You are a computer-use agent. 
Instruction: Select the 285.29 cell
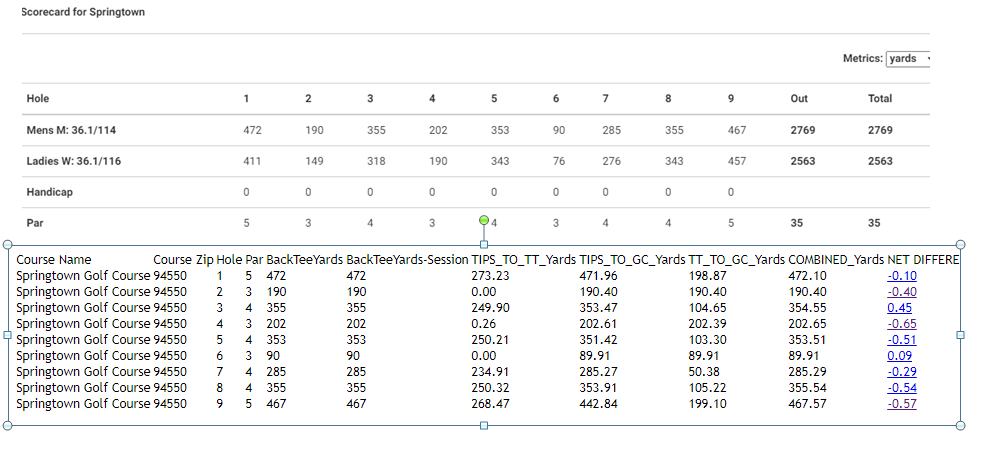tap(807, 372)
